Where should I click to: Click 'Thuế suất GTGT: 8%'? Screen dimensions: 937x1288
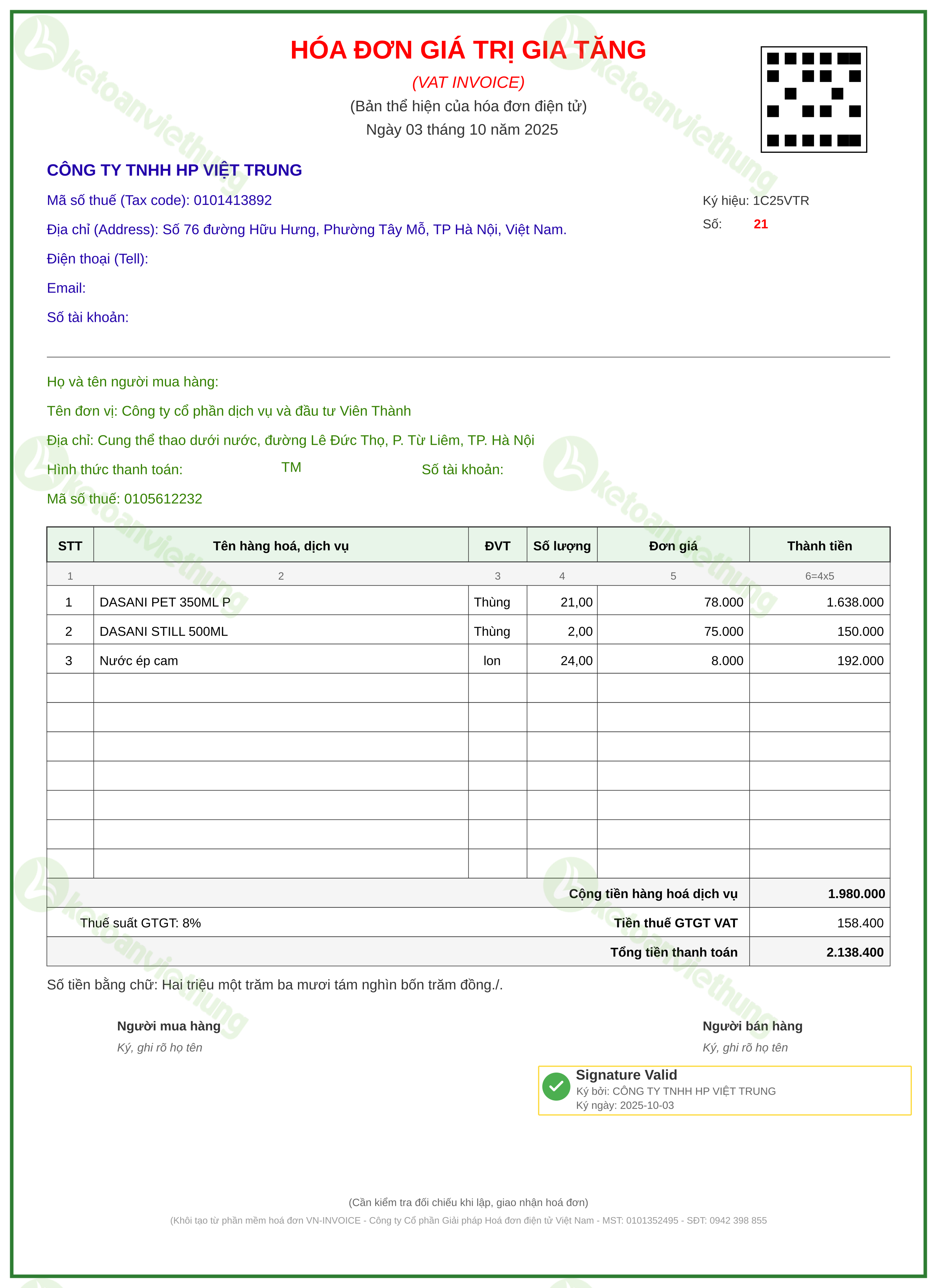click(x=140, y=923)
